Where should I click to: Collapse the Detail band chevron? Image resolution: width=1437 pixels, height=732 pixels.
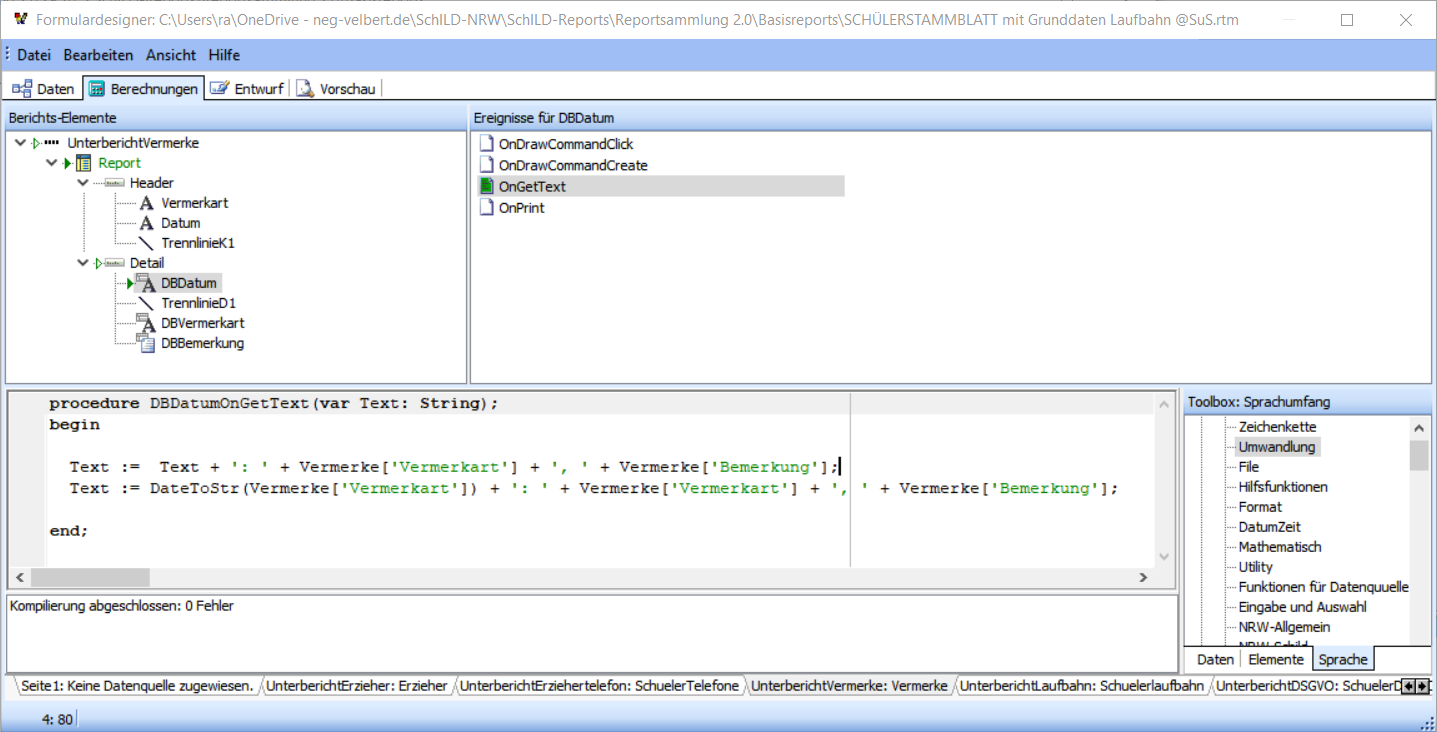click(82, 263)
